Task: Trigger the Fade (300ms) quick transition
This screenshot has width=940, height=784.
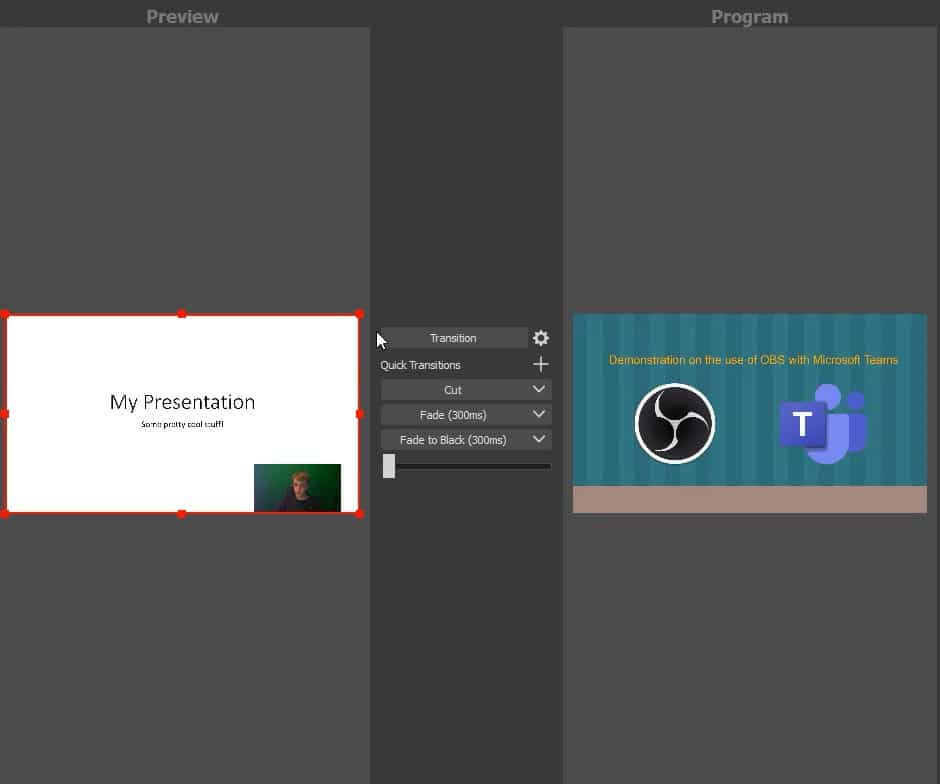Action: (453, 415)
